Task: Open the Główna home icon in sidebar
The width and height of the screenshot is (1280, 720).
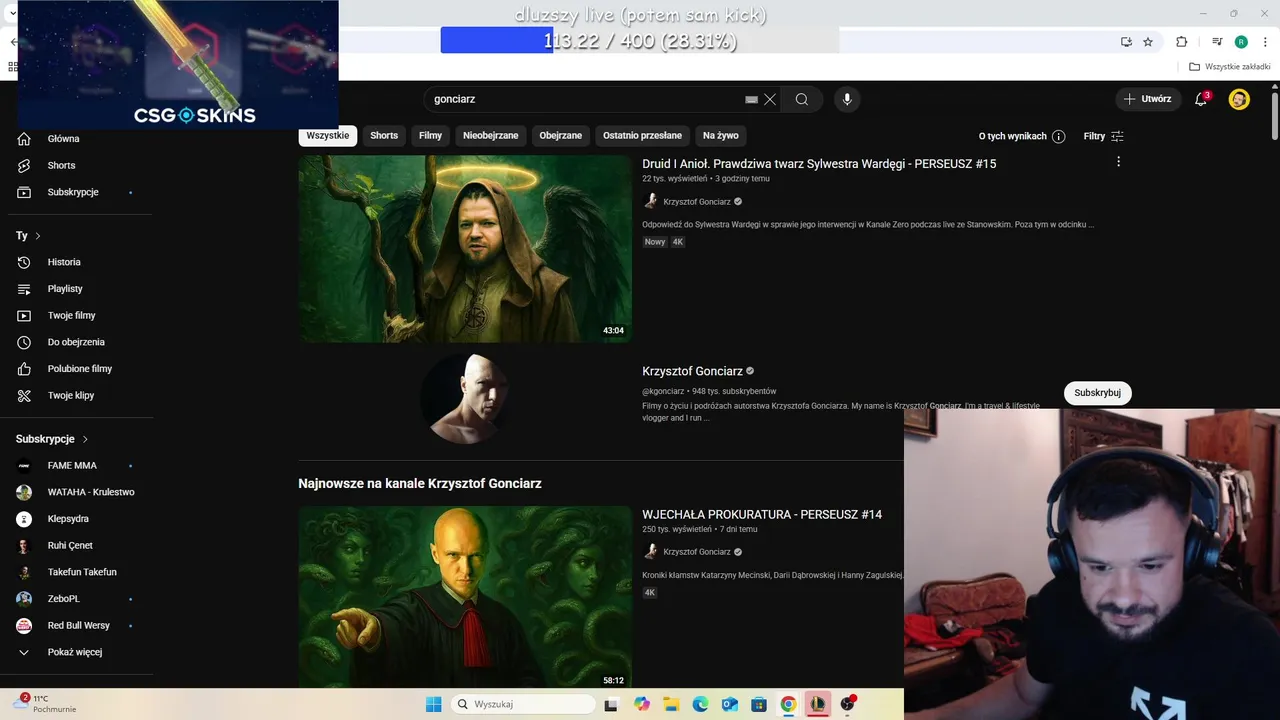Action: point(24,139)
